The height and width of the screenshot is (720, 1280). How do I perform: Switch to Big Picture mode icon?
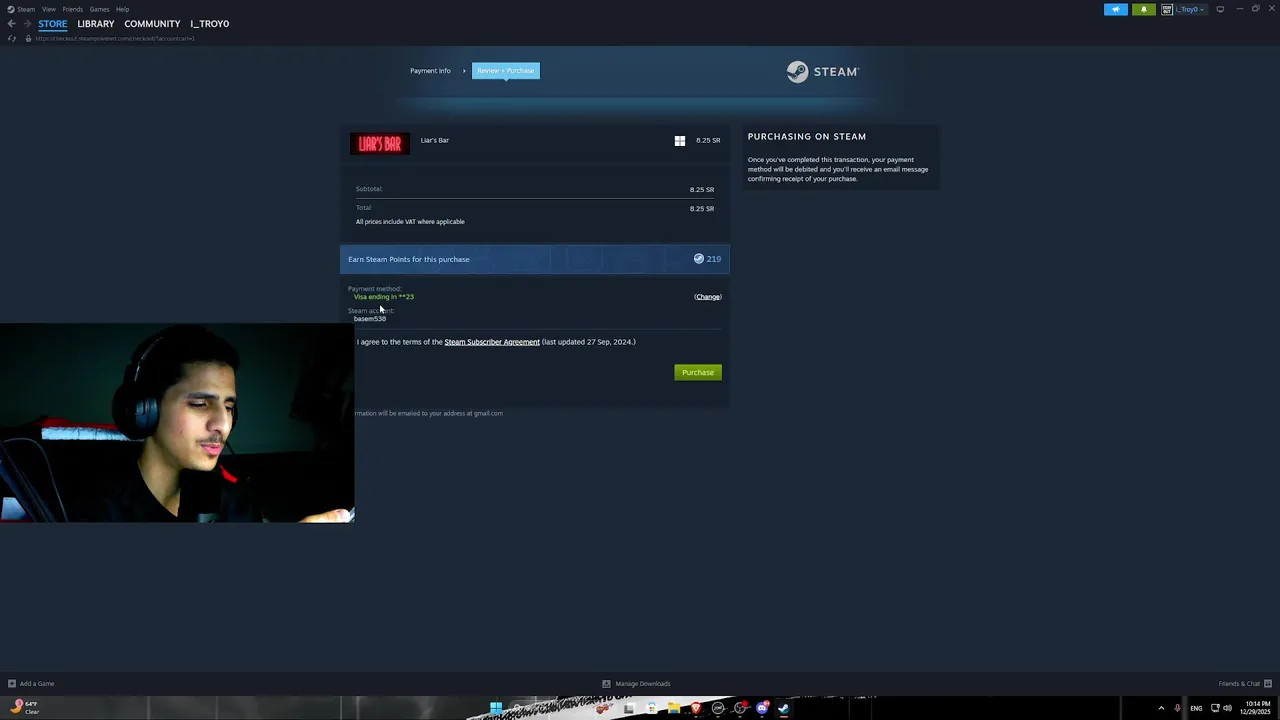pyautogui.click(x=1220, y=9)
